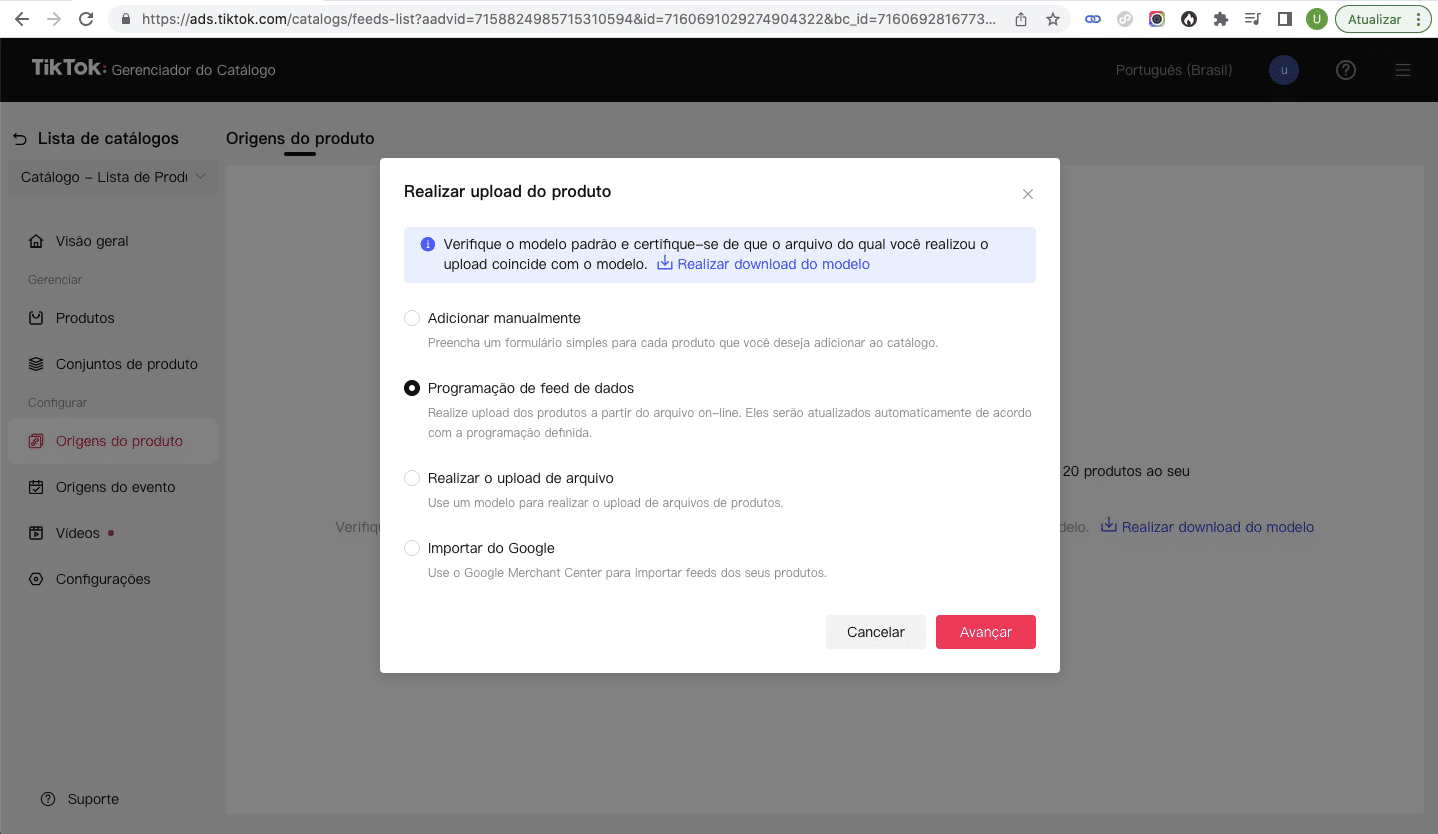Expand the Catálogo – Lista de Prod dropdown
Screen dimensions: 1438x834
coord(113,177)
